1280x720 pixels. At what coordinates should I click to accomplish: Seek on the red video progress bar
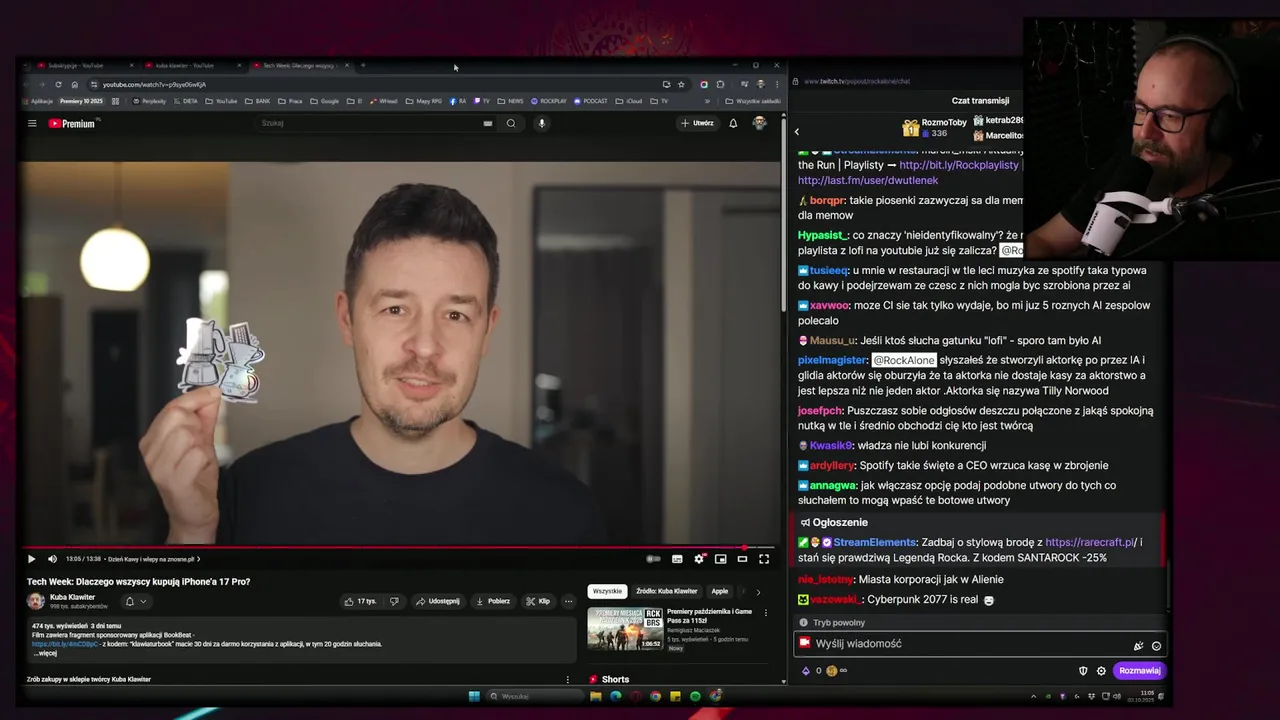pyautogui.click(x=400, y=547)
